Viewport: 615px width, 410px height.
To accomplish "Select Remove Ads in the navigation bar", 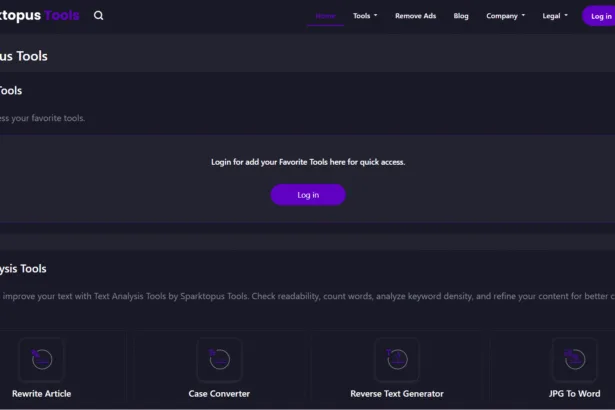I will (x=415, y=16).
